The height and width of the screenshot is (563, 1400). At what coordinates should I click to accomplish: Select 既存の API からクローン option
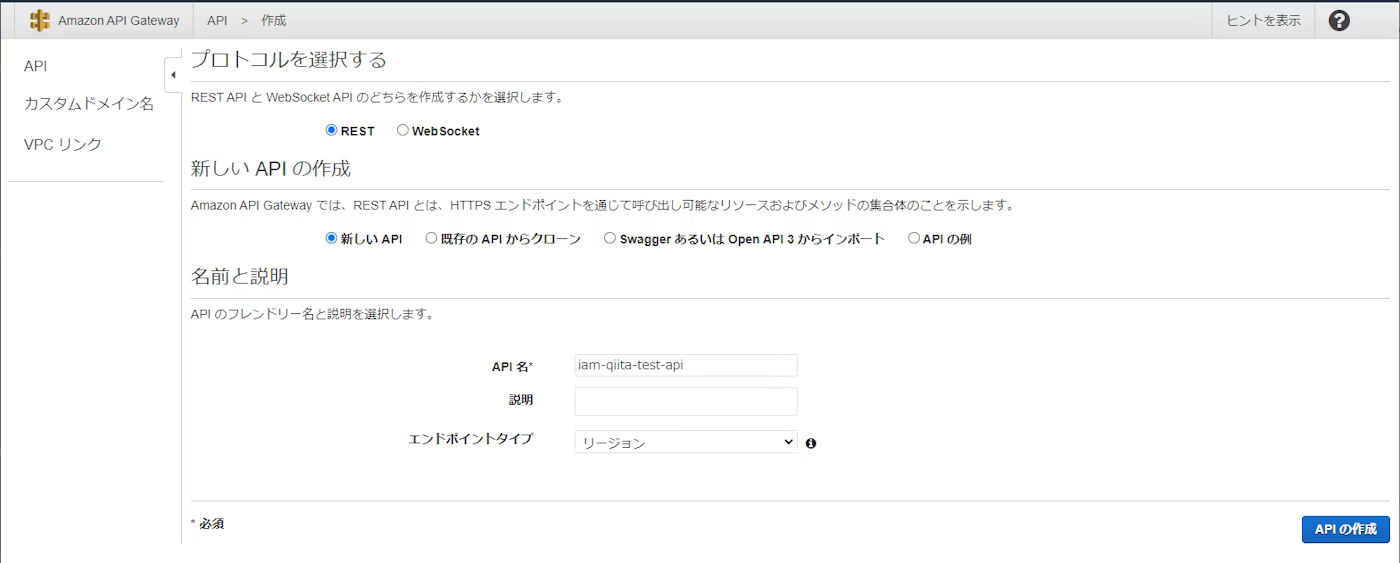(432, 239)
